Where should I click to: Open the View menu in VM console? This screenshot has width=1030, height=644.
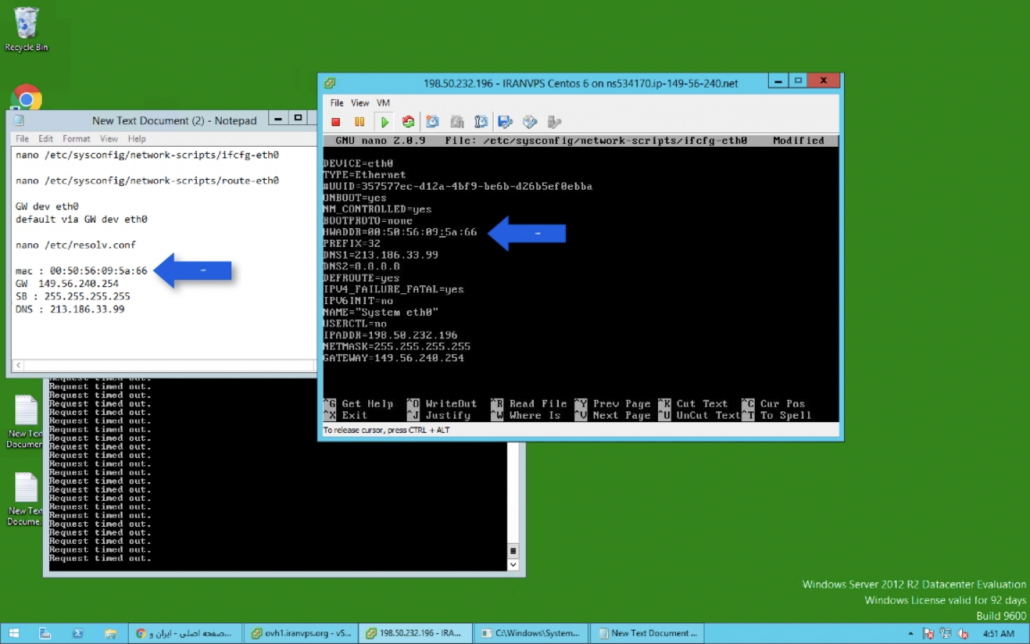pos(360,103)
